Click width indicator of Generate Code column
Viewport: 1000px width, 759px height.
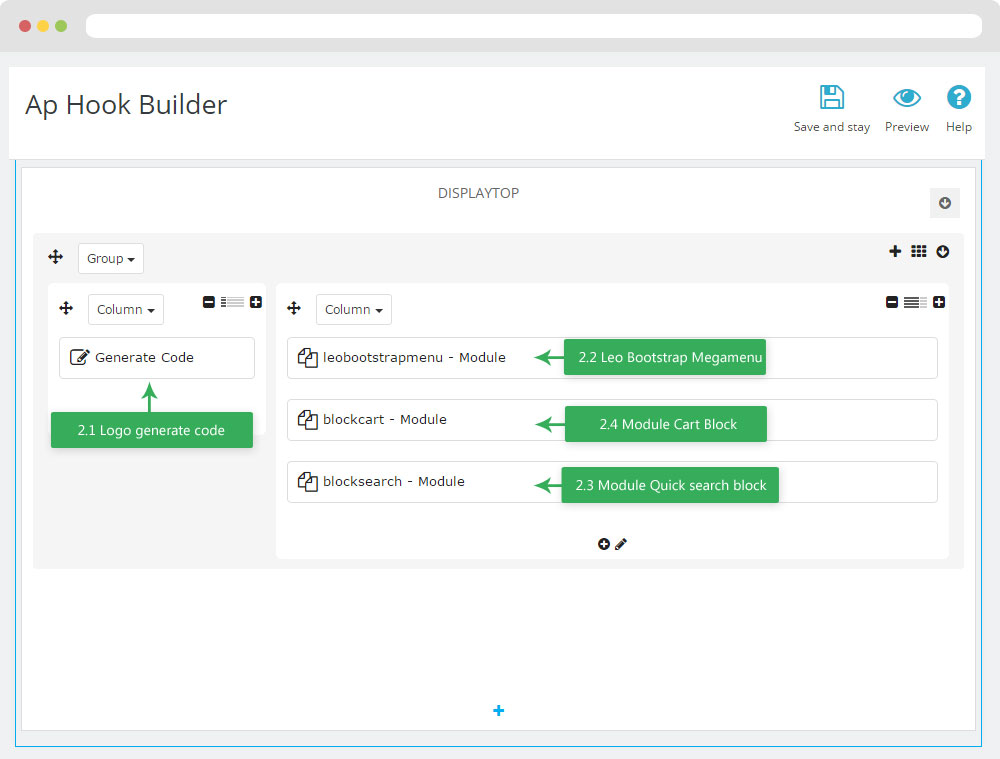click(x=232, y=302)
